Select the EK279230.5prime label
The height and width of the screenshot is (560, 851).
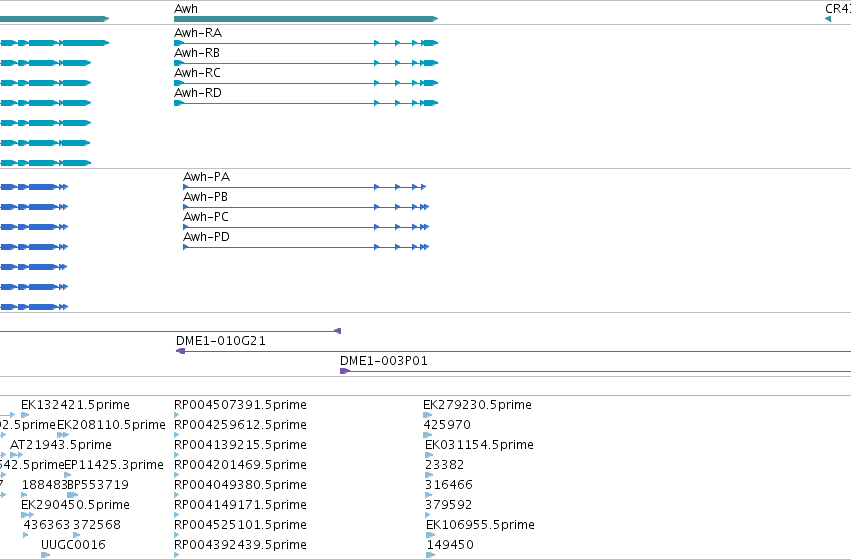477,405
